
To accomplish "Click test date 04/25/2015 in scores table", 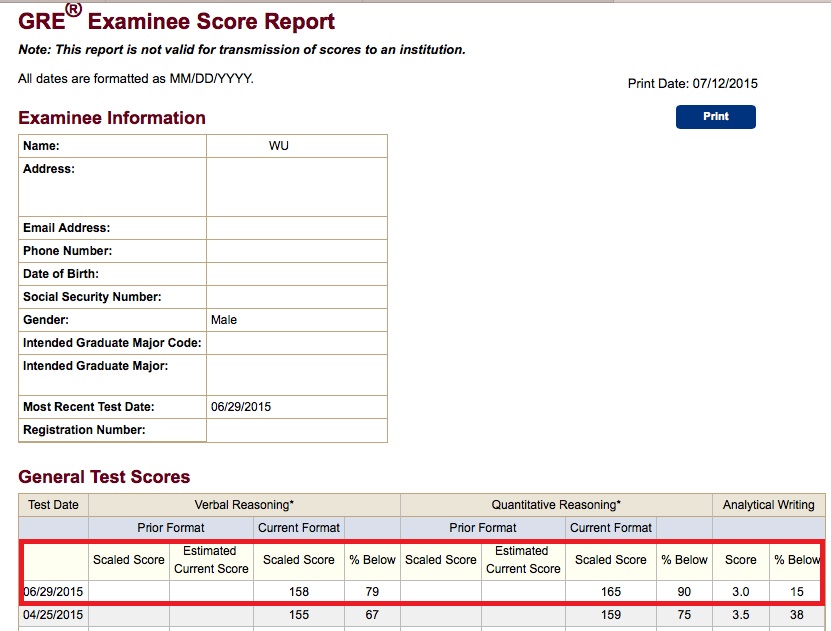I will (53, 615).
